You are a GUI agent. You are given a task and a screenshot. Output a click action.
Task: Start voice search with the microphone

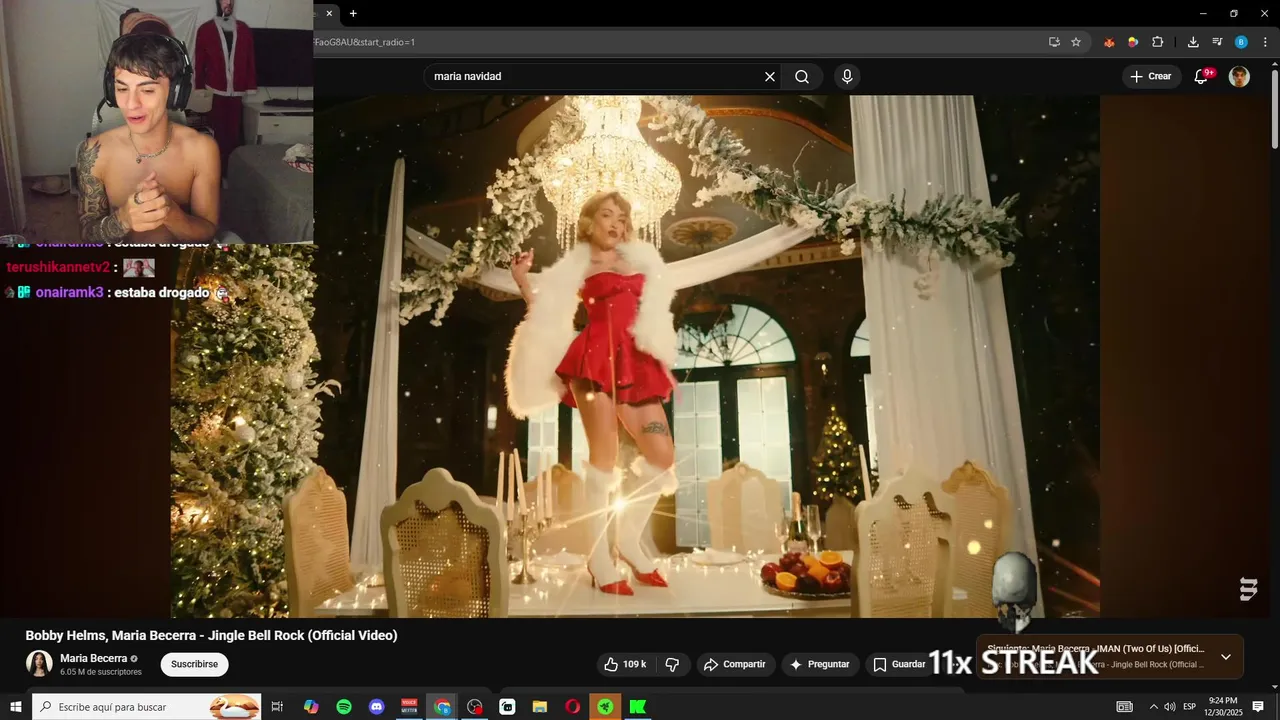pos(847,77)
